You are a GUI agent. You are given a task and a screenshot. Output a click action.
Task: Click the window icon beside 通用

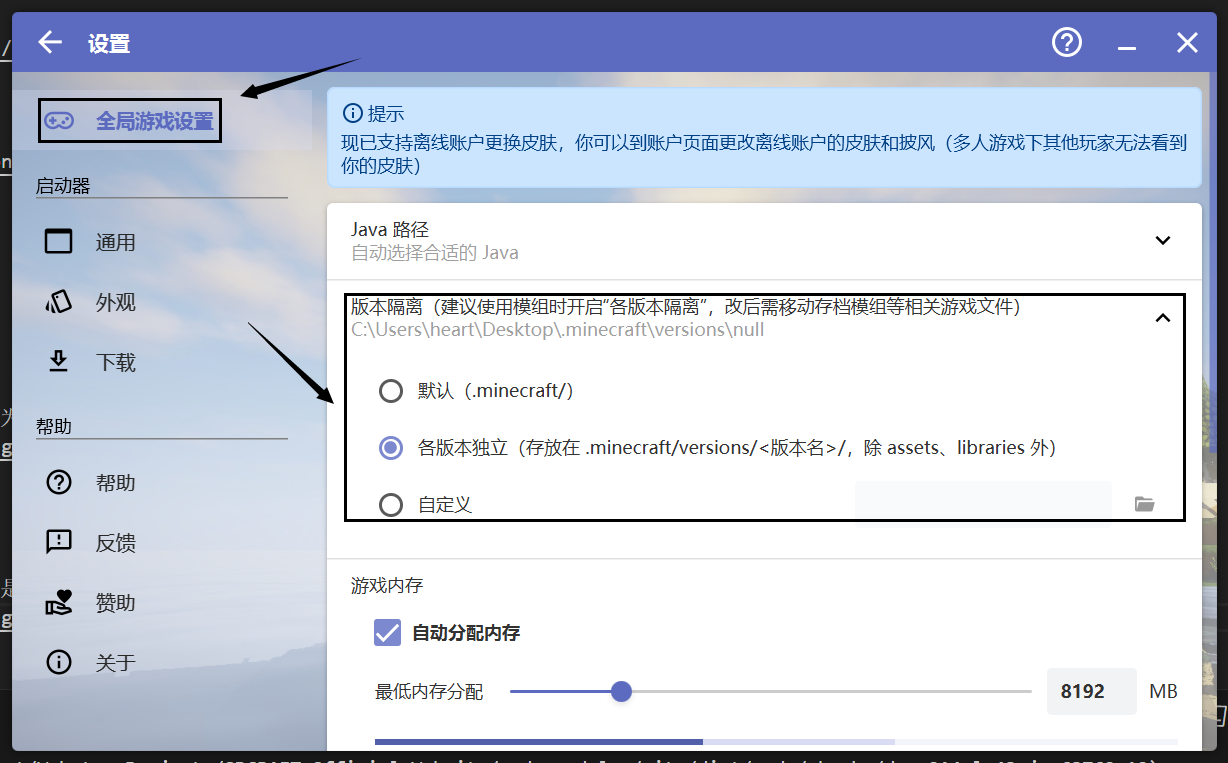pos(59,242)
